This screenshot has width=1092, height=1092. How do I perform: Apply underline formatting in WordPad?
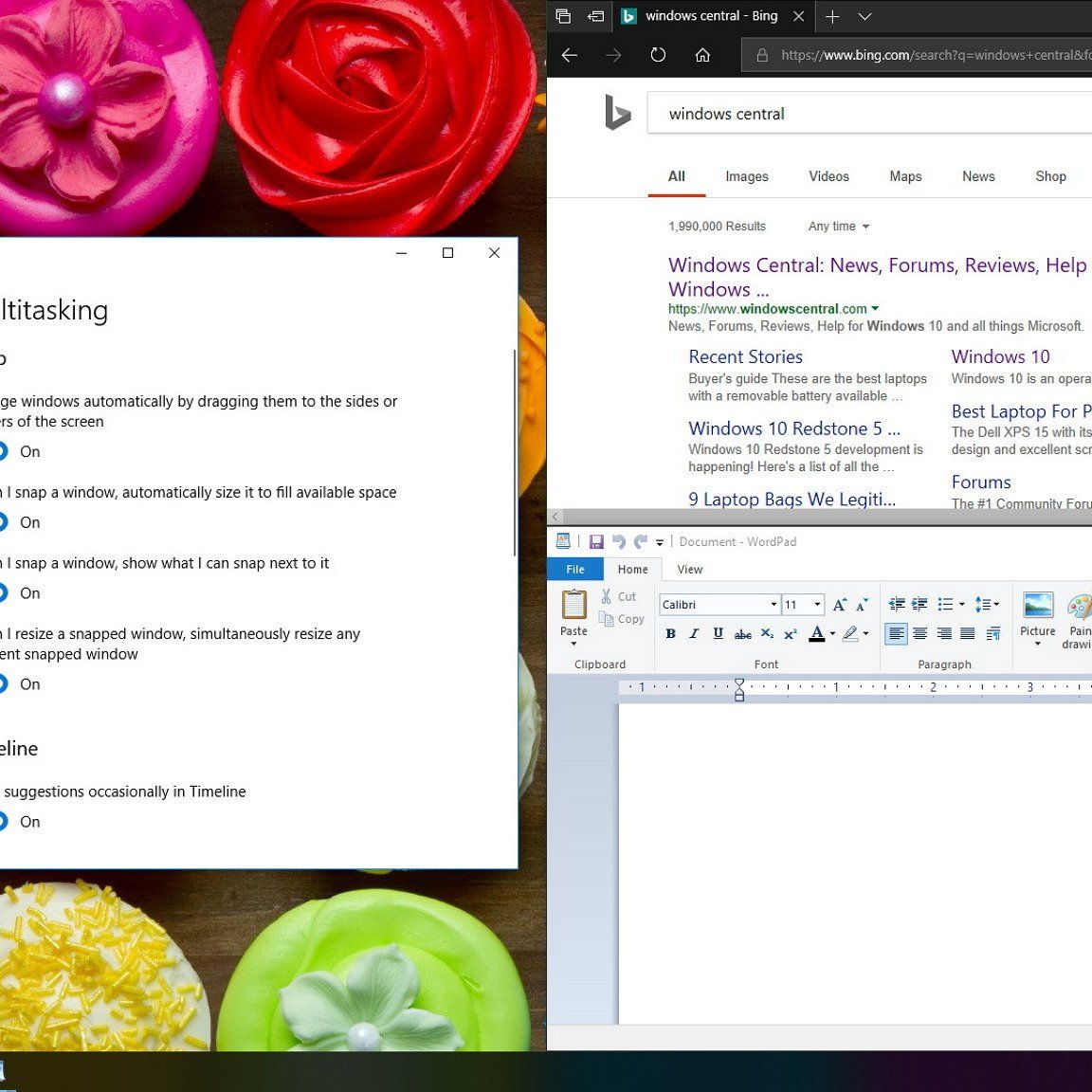[x=718, y=633]
